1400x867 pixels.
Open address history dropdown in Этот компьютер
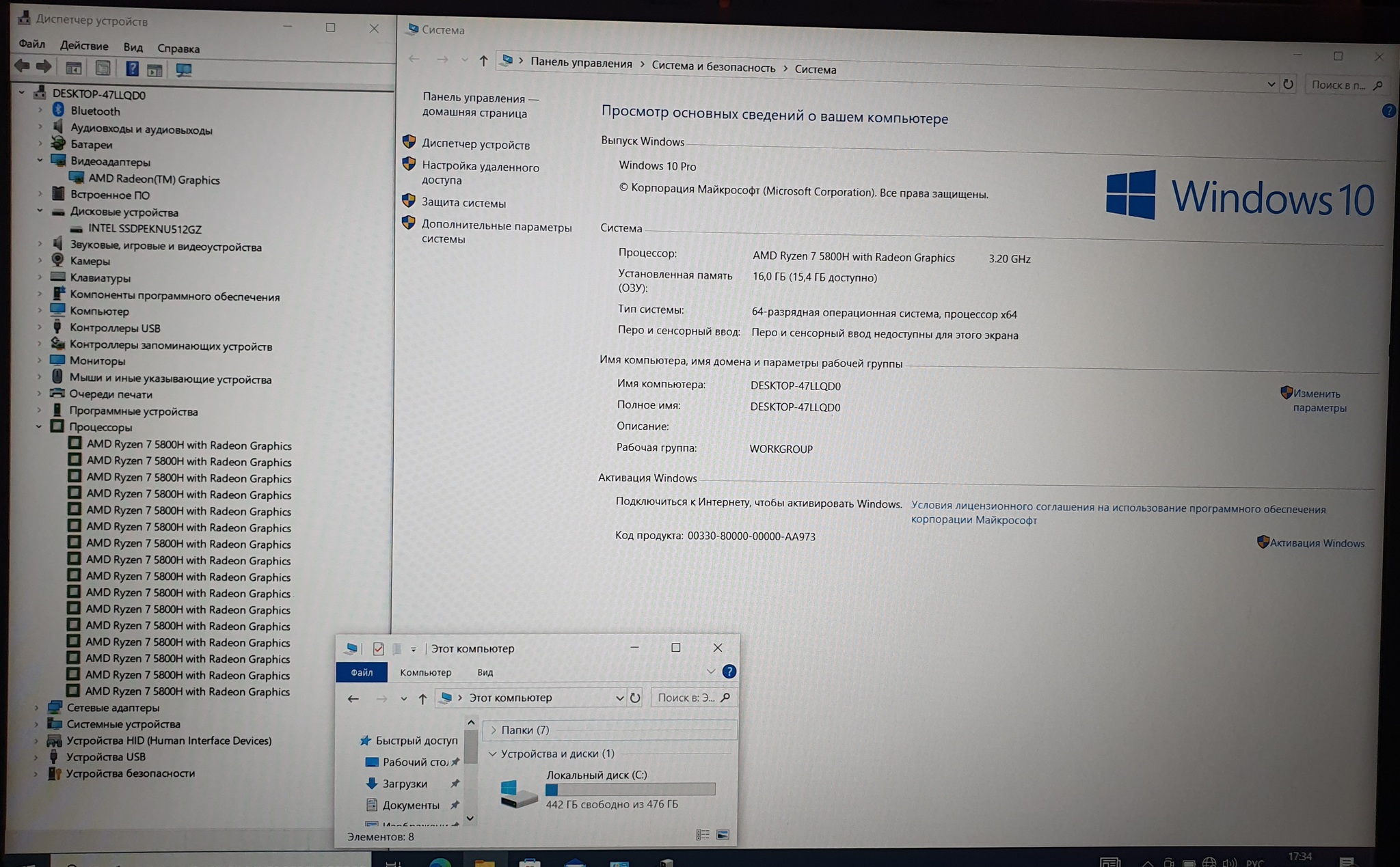[619, 698]
